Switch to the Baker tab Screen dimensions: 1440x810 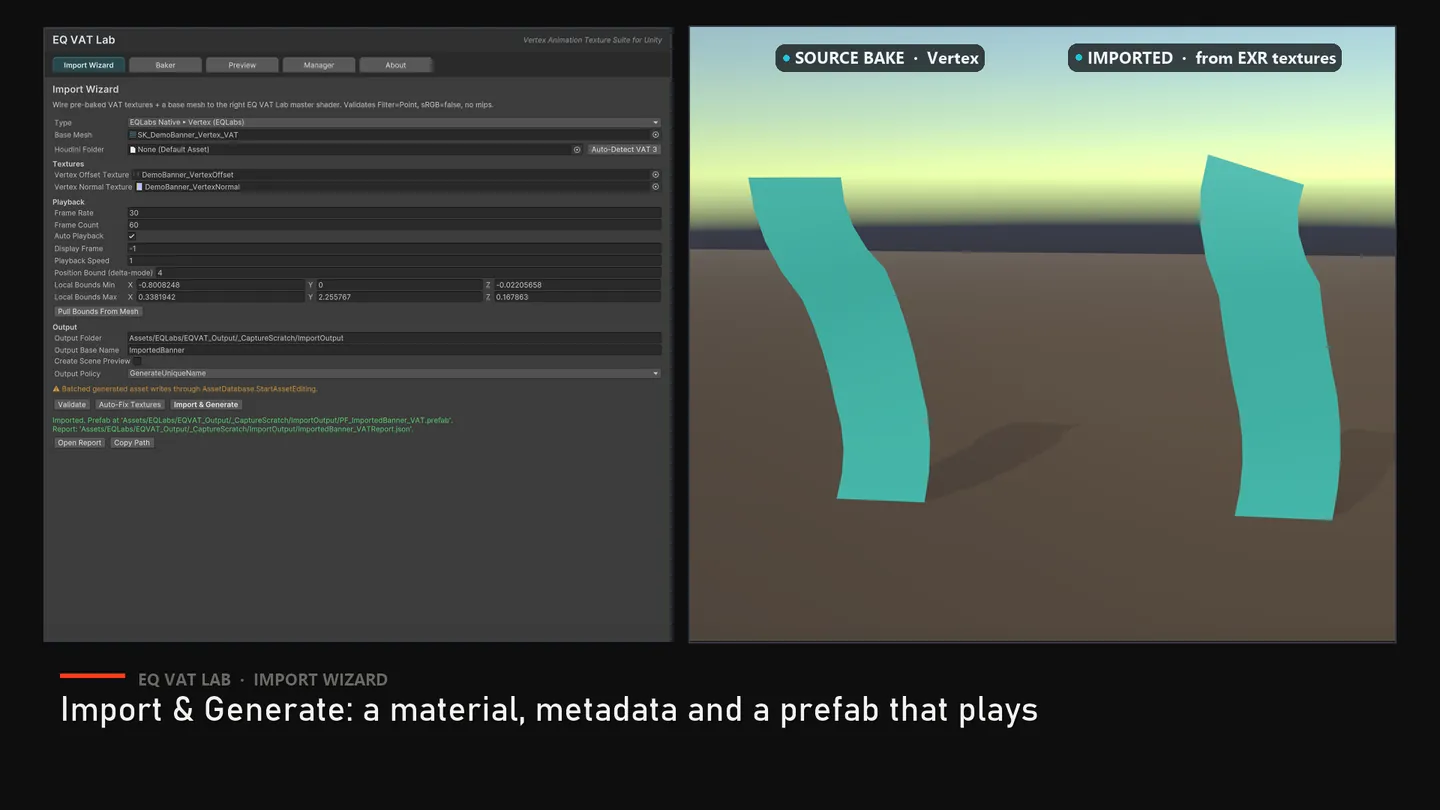click(x=166, y=65)
